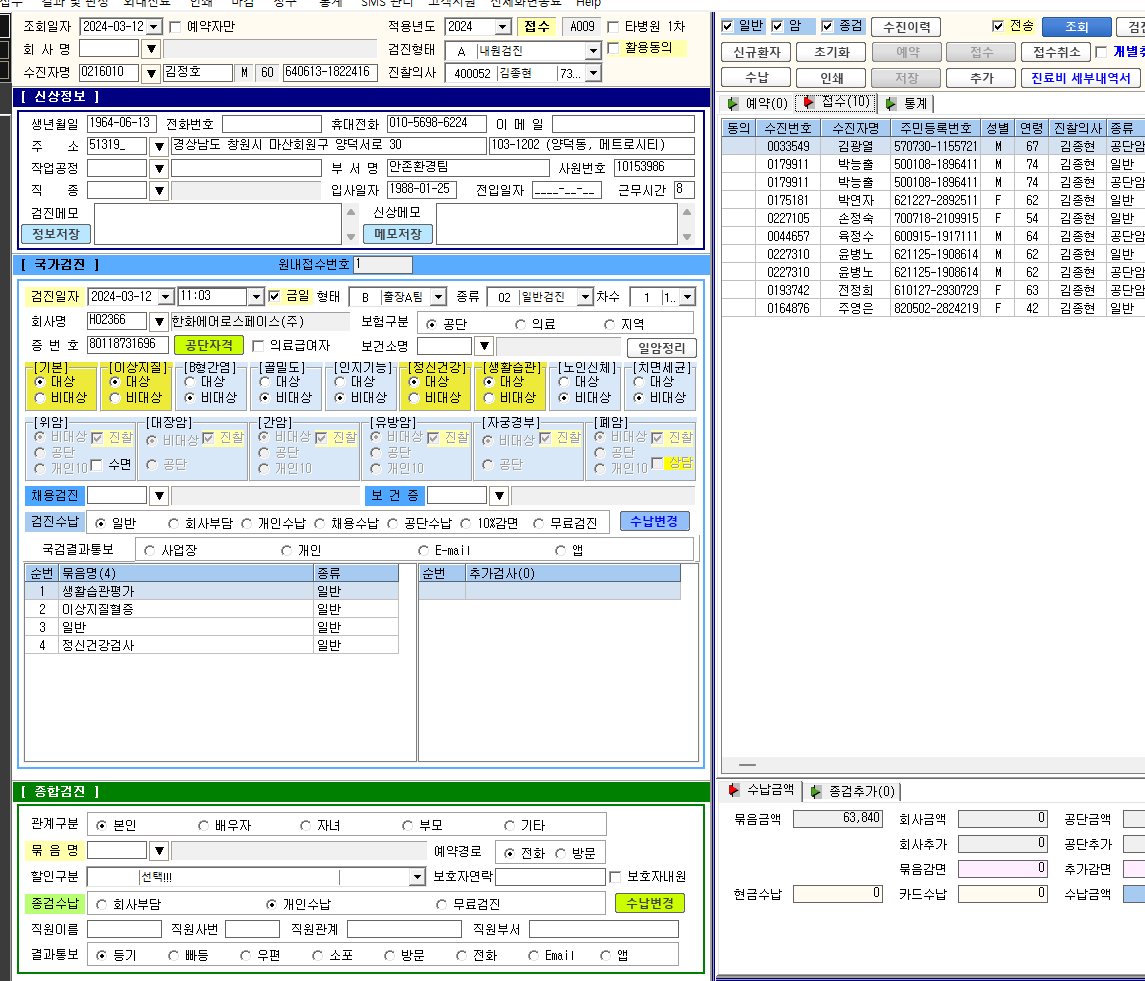Click the 검진메모 scroll up arrow

coord(351,212)
